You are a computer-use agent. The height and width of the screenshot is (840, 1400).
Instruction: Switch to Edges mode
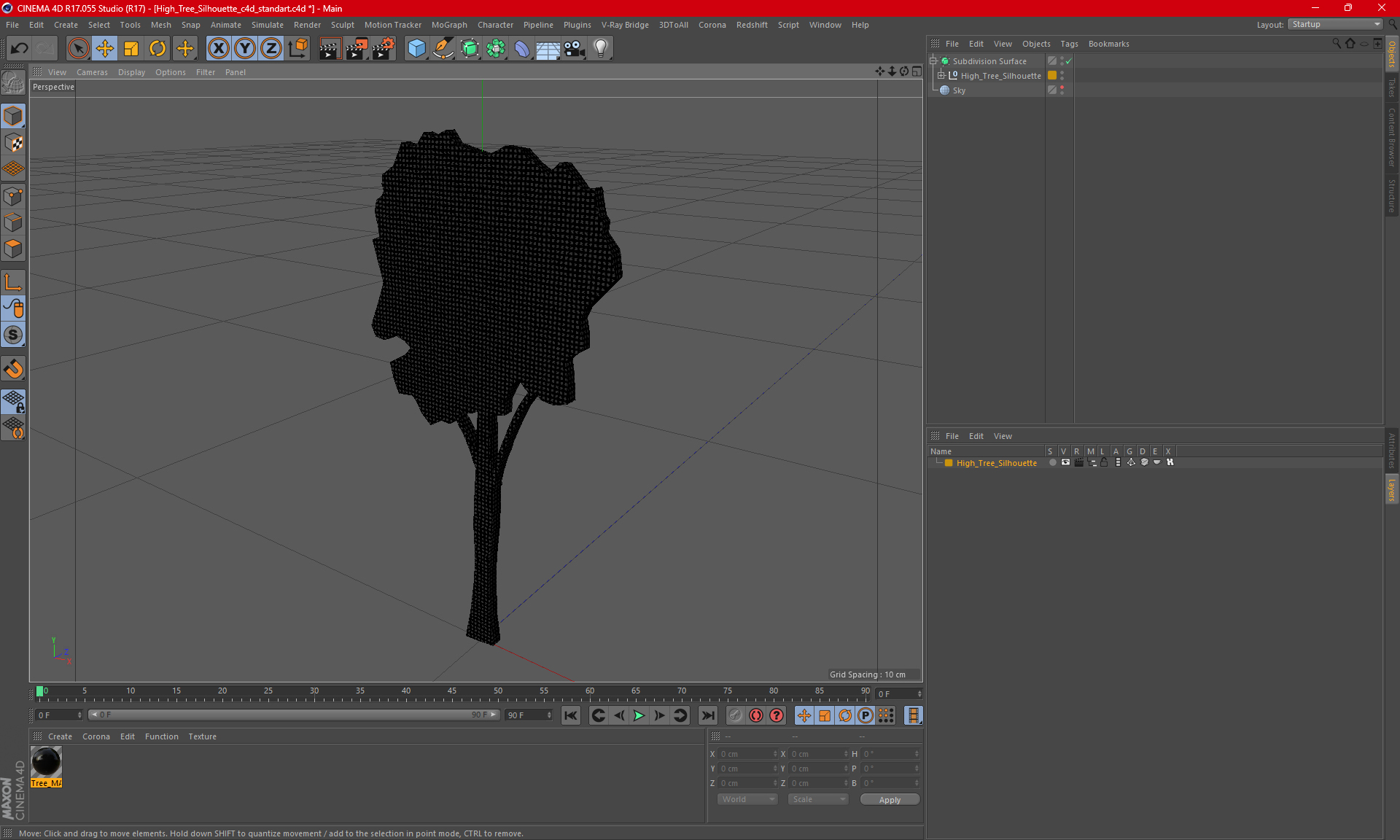click(x=13, y=222)
